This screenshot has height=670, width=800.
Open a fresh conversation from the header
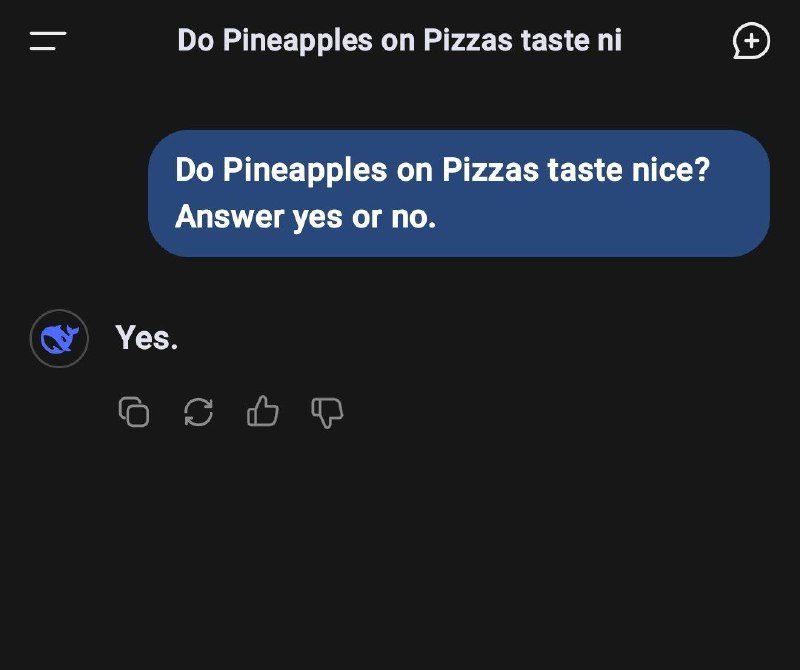click(751, 40)
